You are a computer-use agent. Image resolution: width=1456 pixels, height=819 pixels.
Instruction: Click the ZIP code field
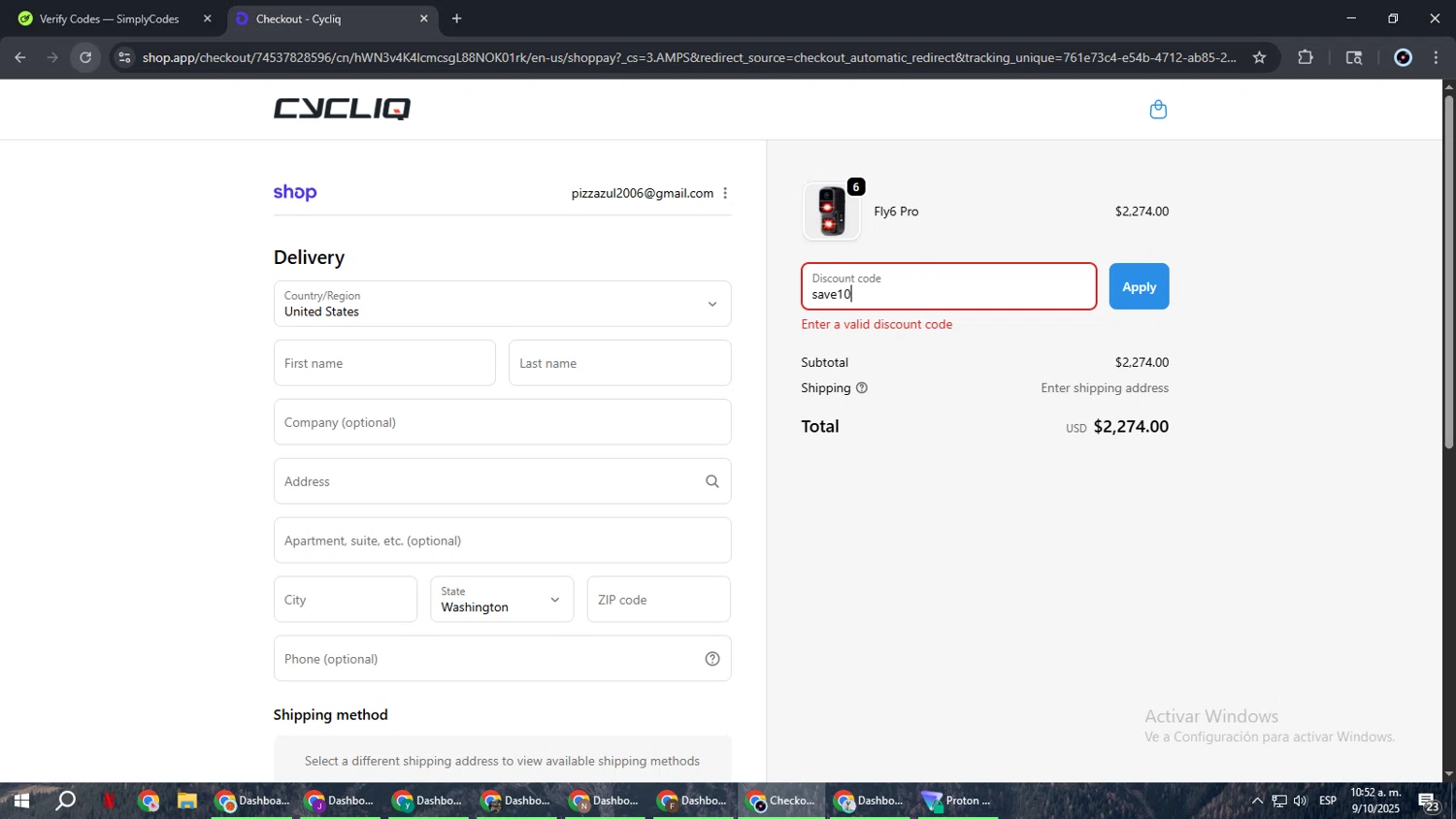(x=658, y=600)
